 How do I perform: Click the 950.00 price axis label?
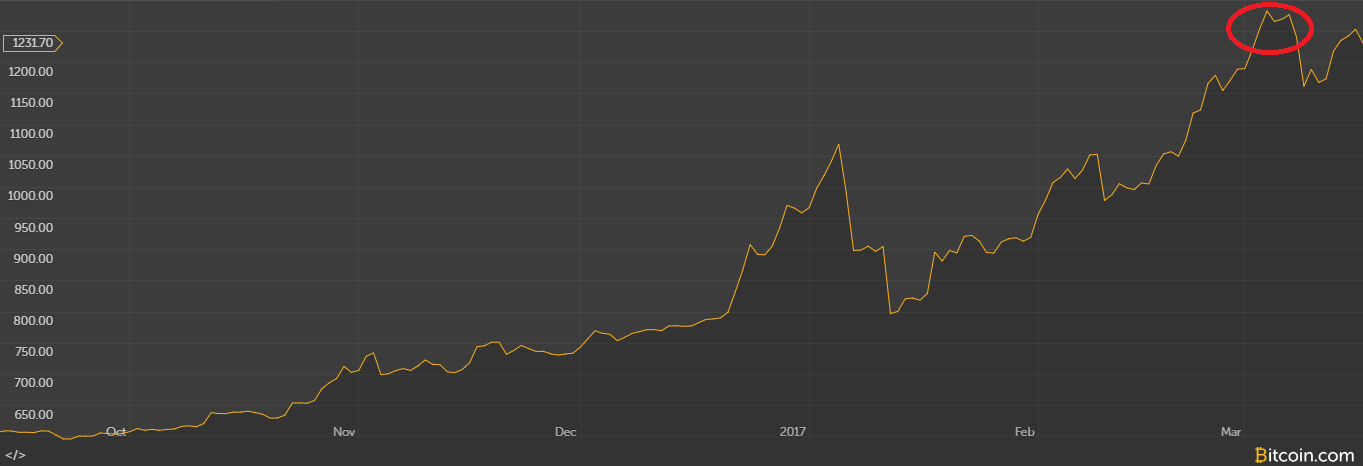[x=33, y=227]
